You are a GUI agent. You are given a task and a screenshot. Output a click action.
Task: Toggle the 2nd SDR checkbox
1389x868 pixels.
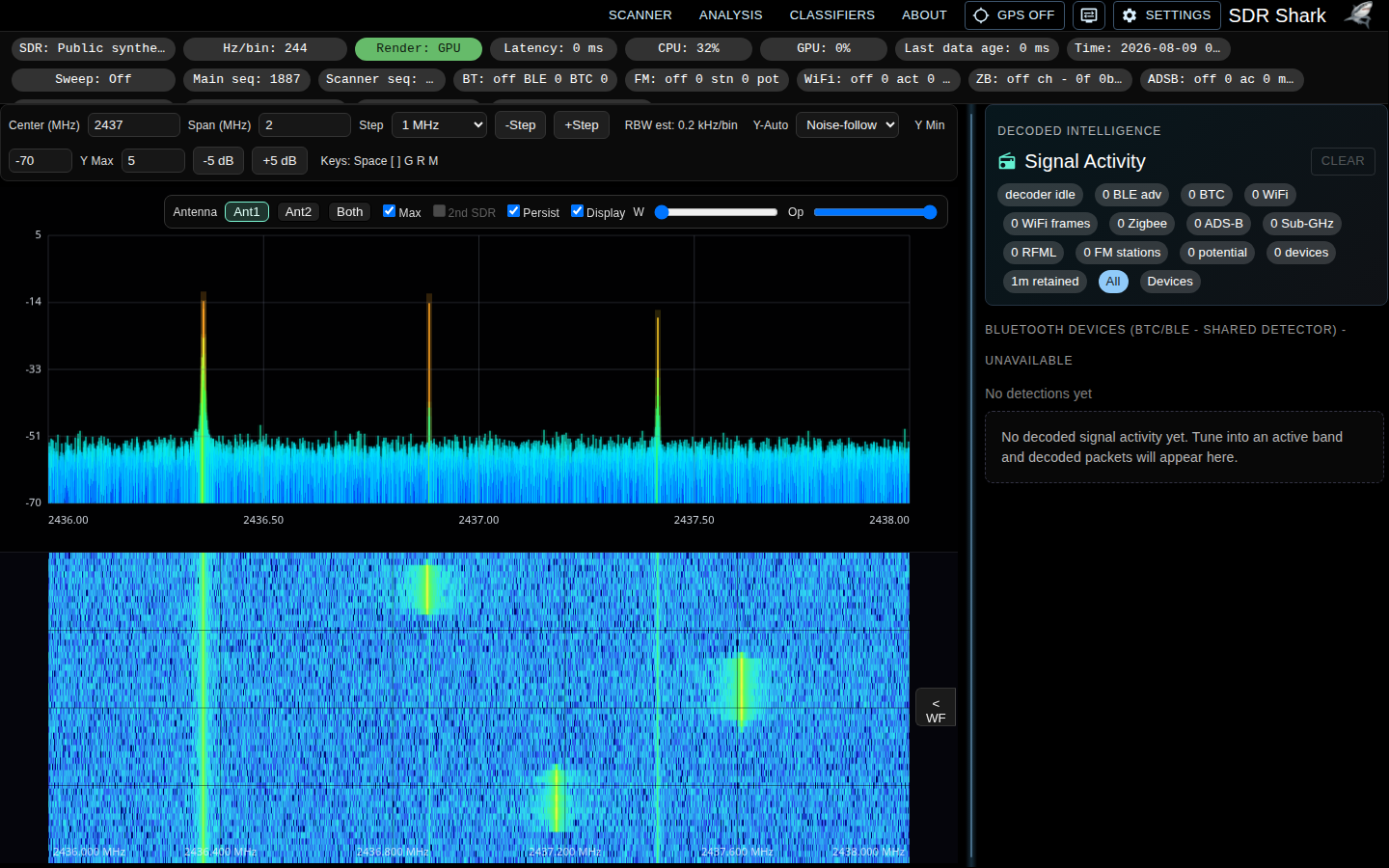pos(439,210)
